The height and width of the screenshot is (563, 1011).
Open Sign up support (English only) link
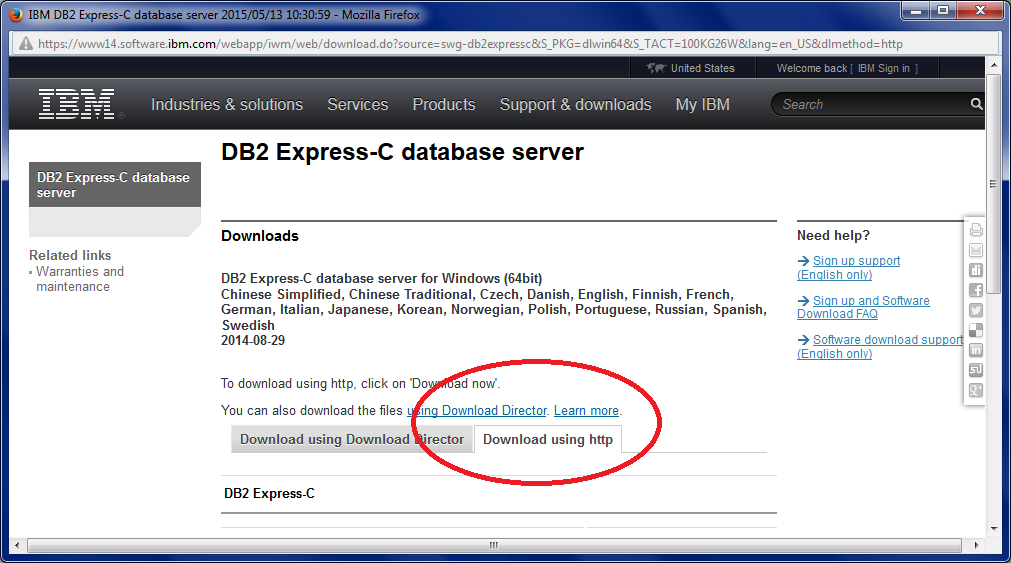(849, 268)
